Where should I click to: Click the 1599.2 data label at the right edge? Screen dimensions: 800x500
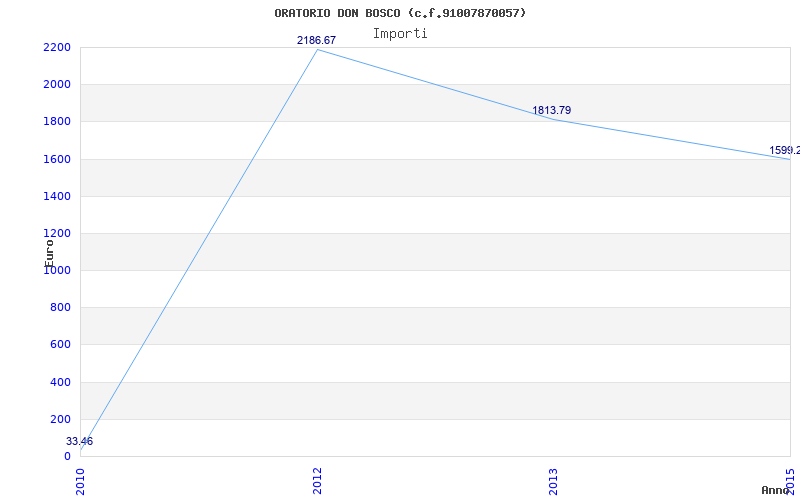click(785, 151)
